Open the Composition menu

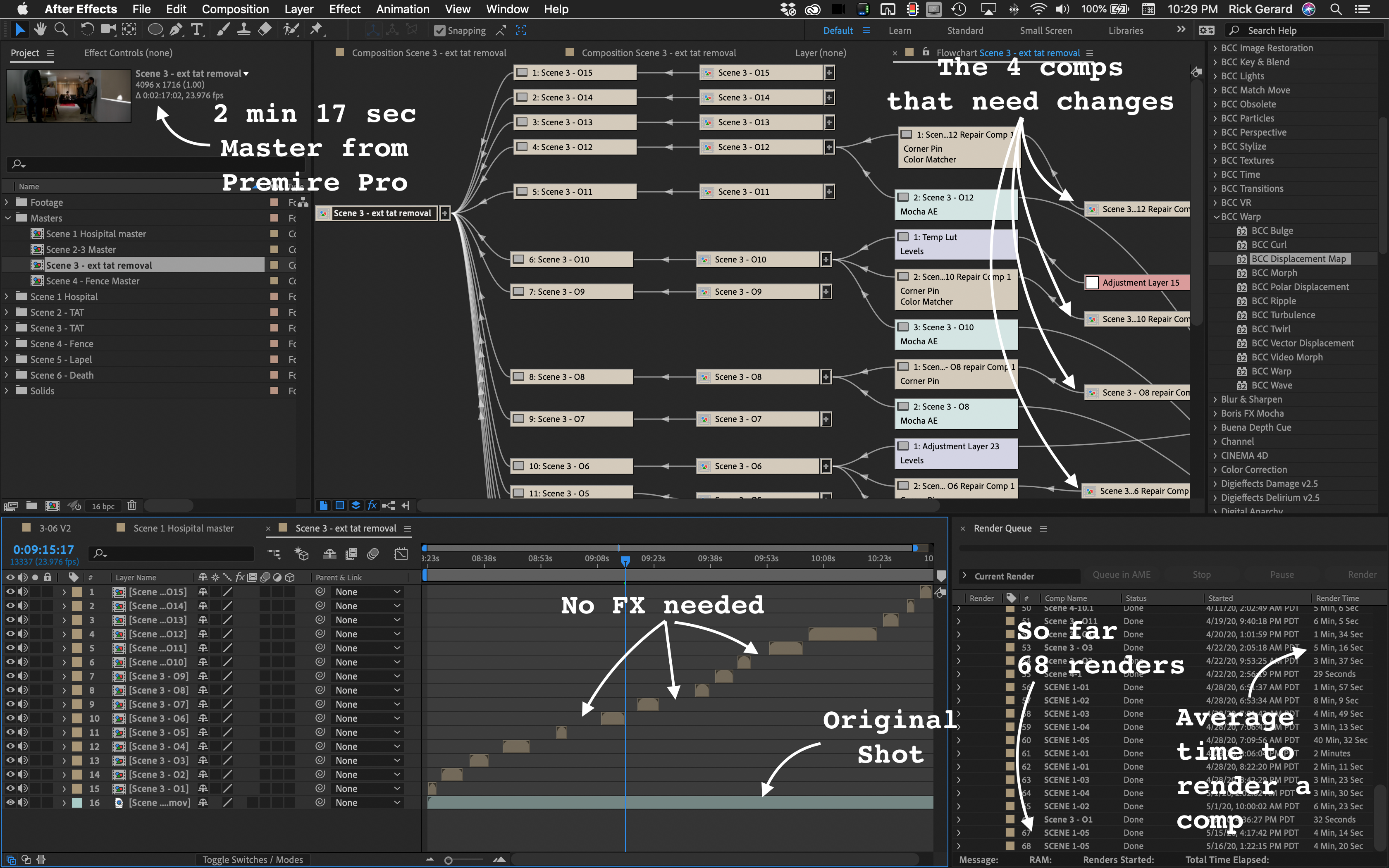(x=235, y=9)
